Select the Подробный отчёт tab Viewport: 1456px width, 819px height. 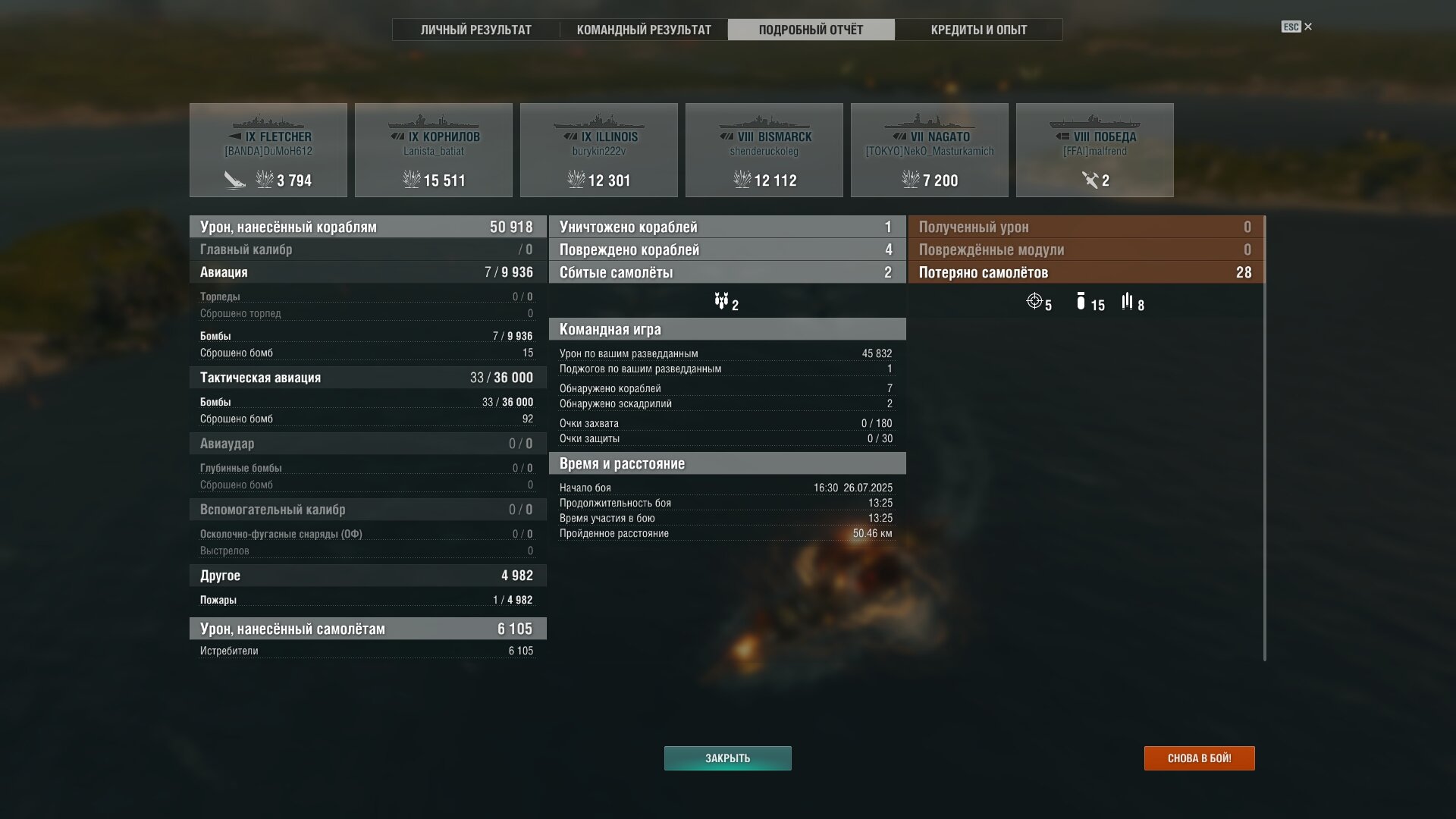pos(811,30)
